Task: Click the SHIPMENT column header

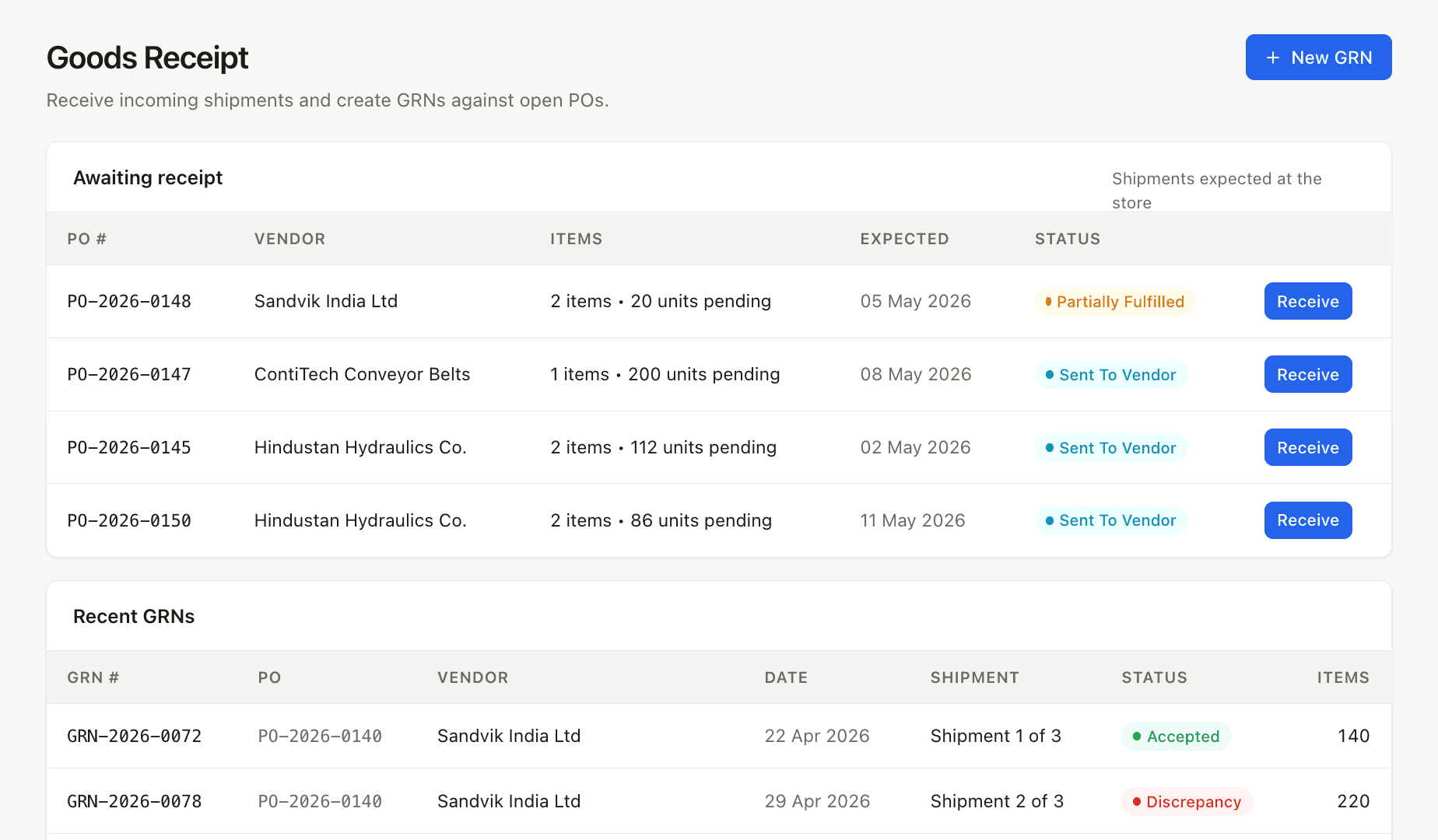Action: click(x=974, y=677)
